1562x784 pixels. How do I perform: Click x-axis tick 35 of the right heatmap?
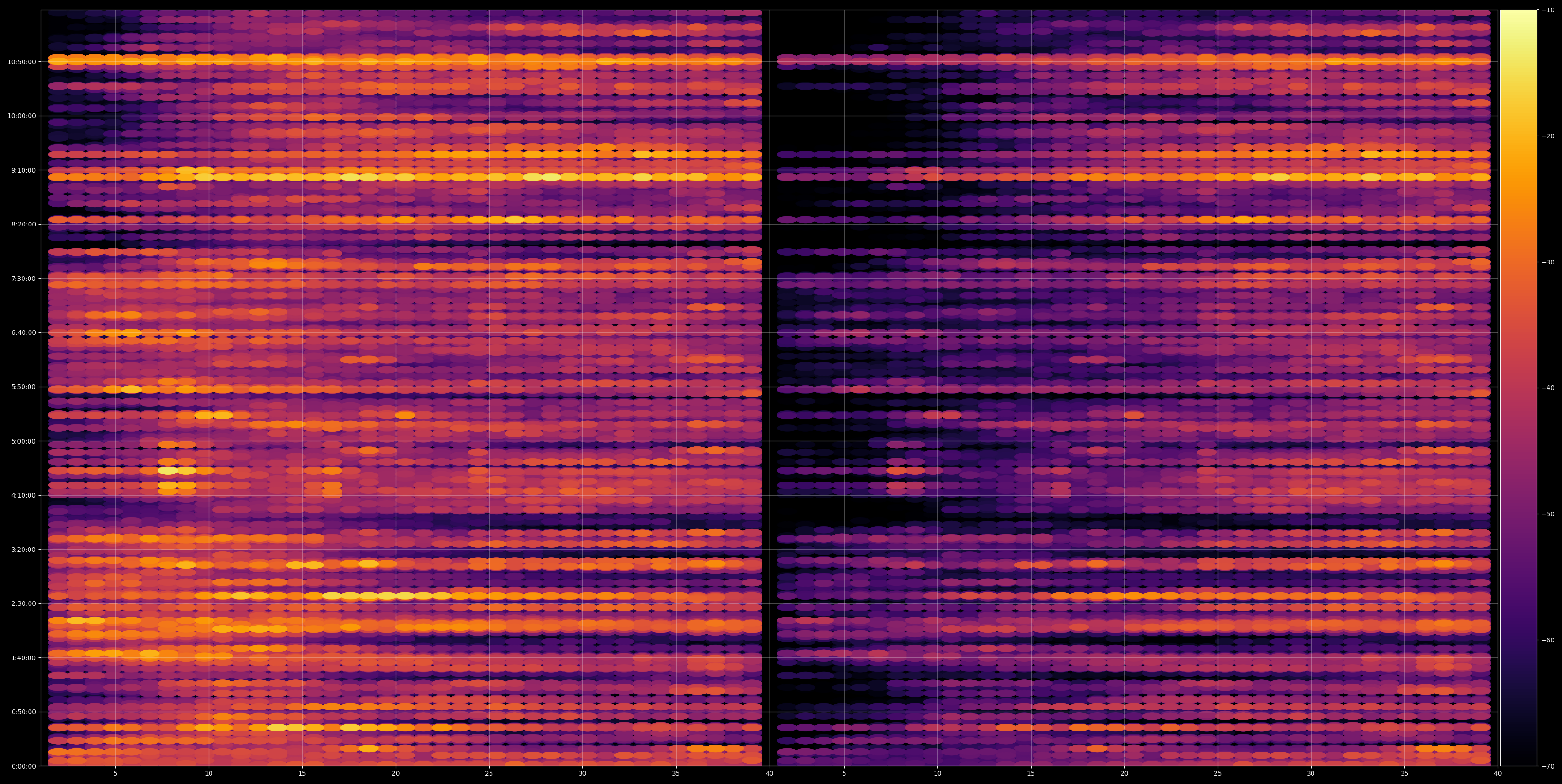pos(1404,774)
